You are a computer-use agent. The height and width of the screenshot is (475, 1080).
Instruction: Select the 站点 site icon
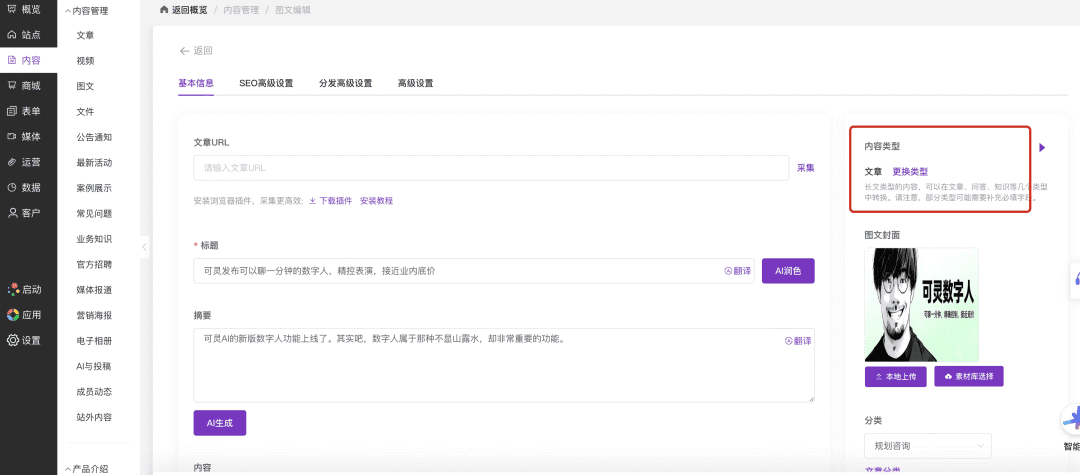pyautogui.click(x=12, y=35)
